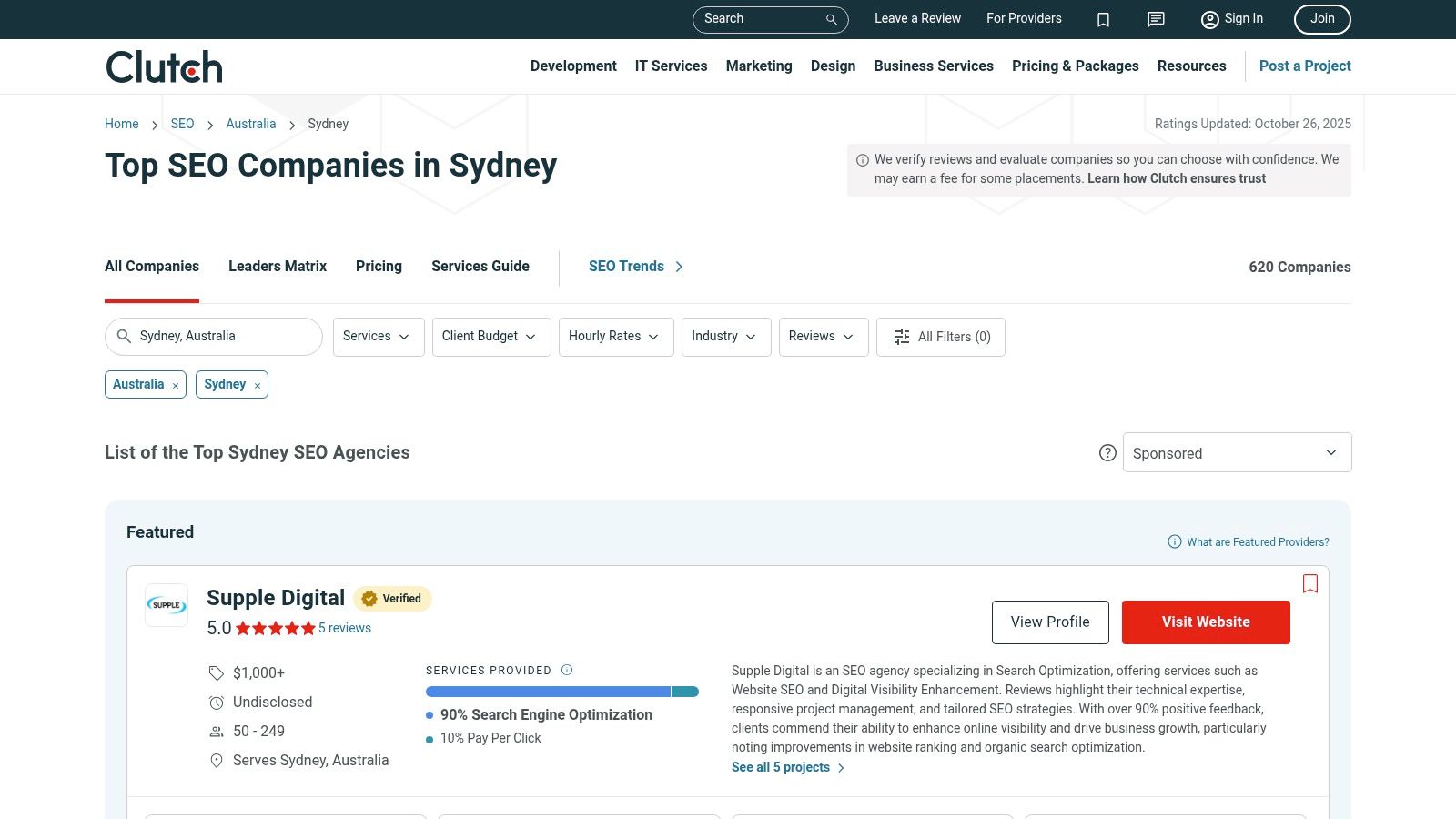Click the Visit Website button
The height and width of the screenshot is (819, 1456).
[x=1206, y=622]
